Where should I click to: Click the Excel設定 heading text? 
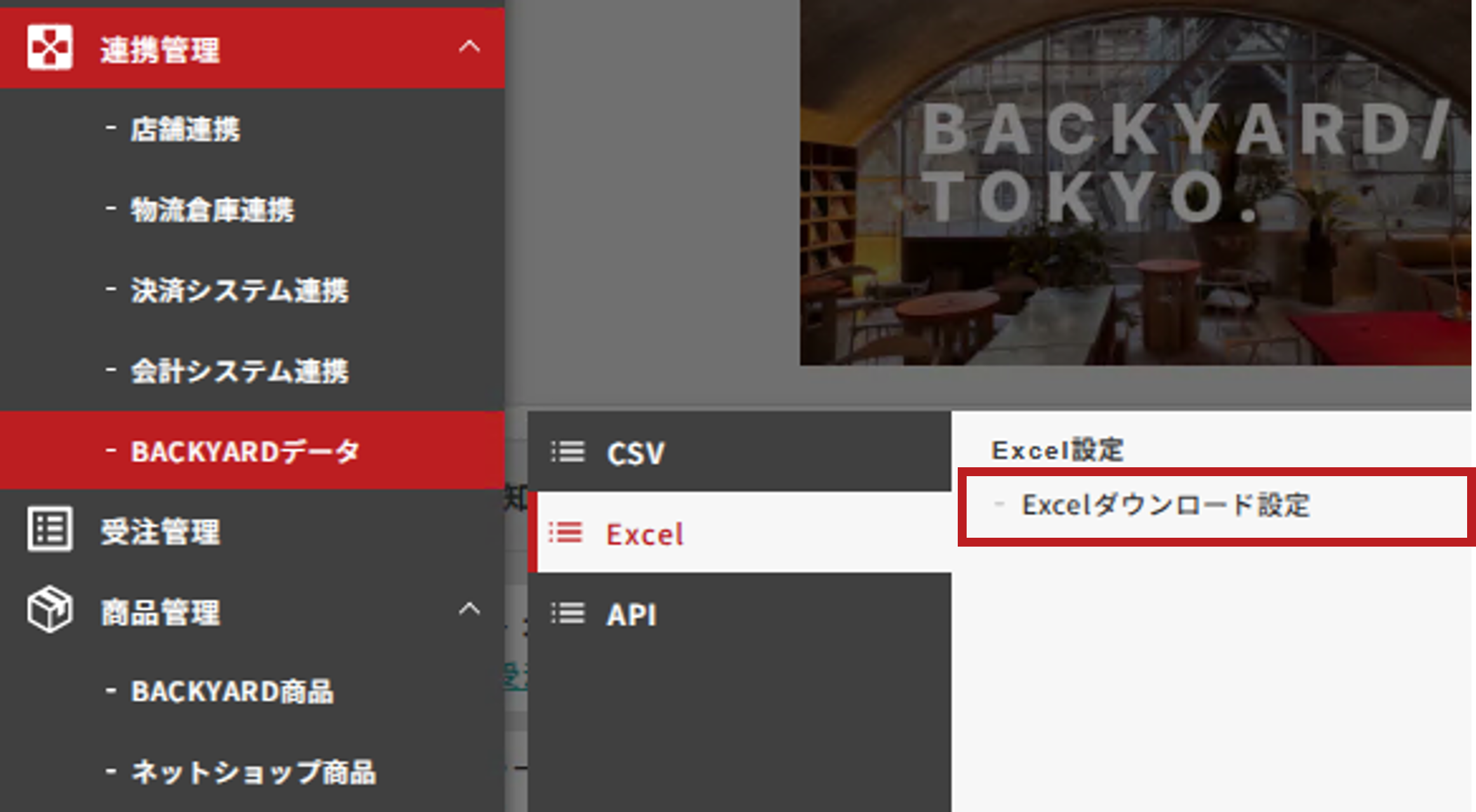point(1057,450)
